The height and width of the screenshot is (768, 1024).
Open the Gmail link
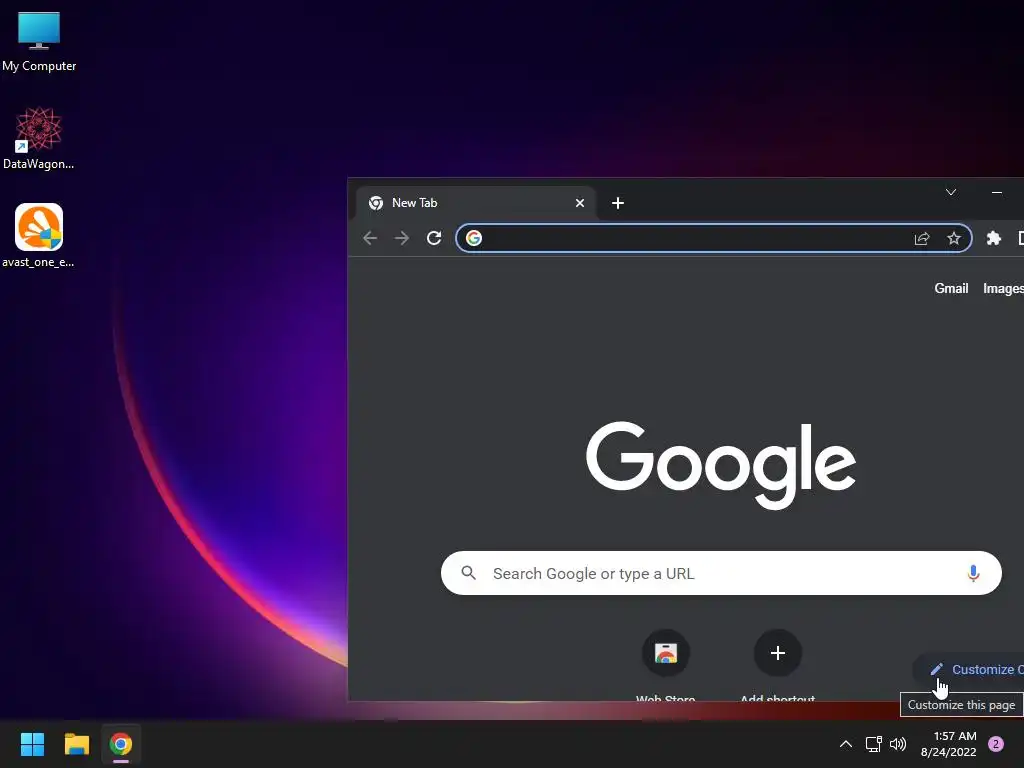[951, 289]
